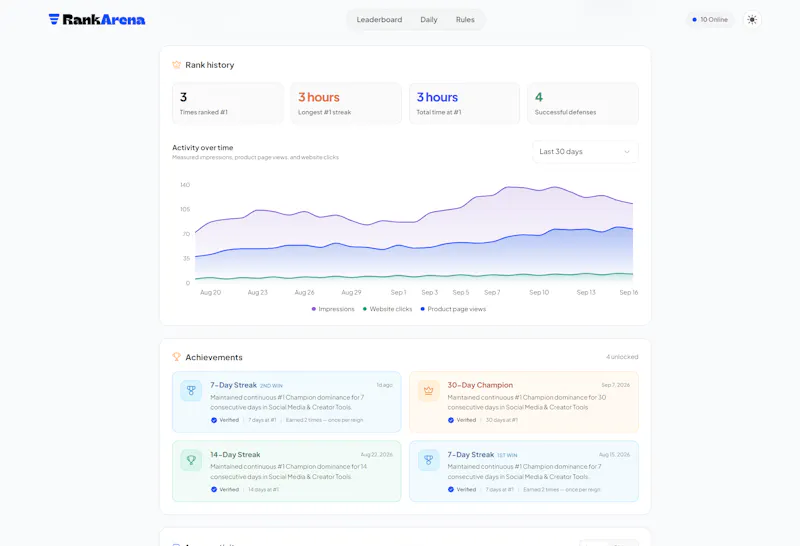
Task: Click the 'Aug 20' axis label
Action: (210, 292)
